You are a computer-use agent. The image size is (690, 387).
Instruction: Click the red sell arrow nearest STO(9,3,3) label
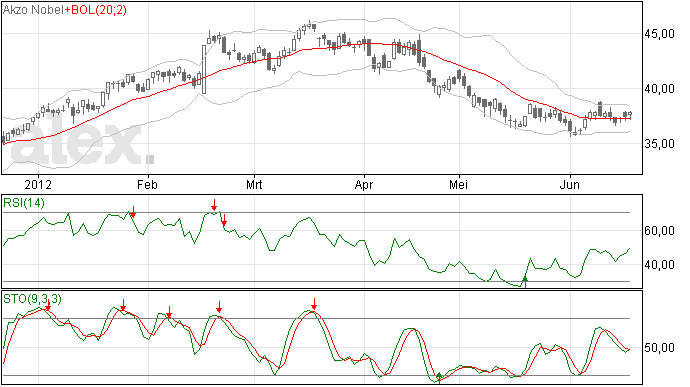click(x=48, y=306)
